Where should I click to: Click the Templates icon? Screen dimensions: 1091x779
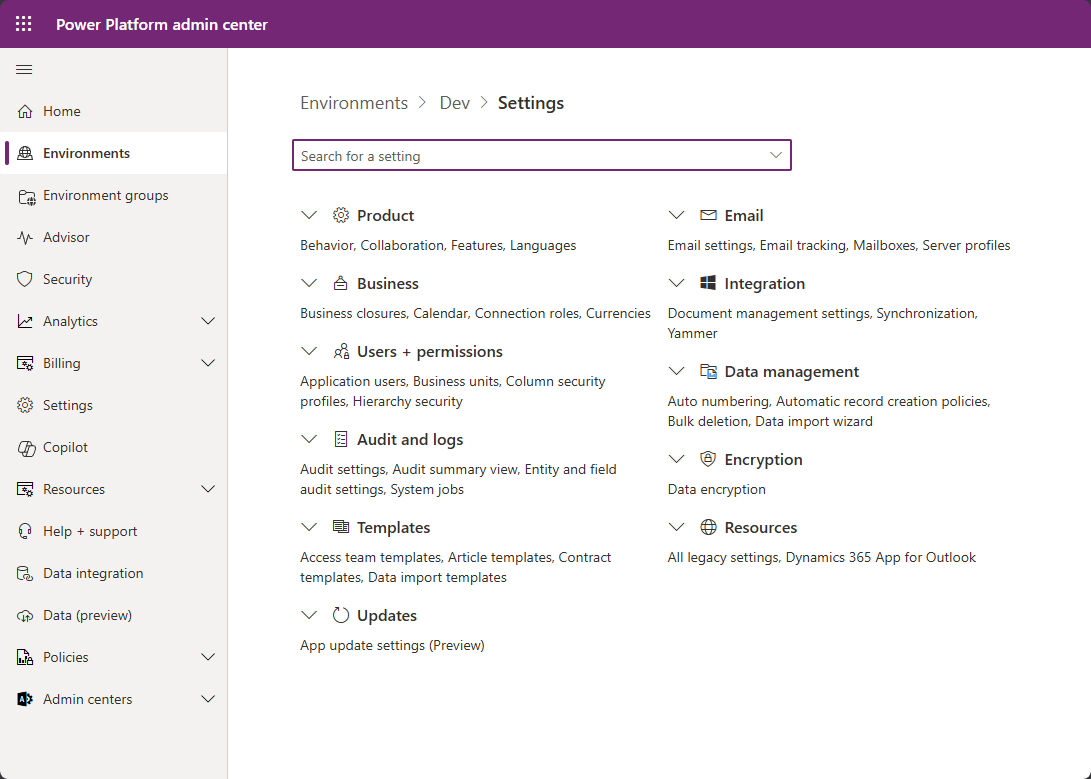click(x=340, y=527)
